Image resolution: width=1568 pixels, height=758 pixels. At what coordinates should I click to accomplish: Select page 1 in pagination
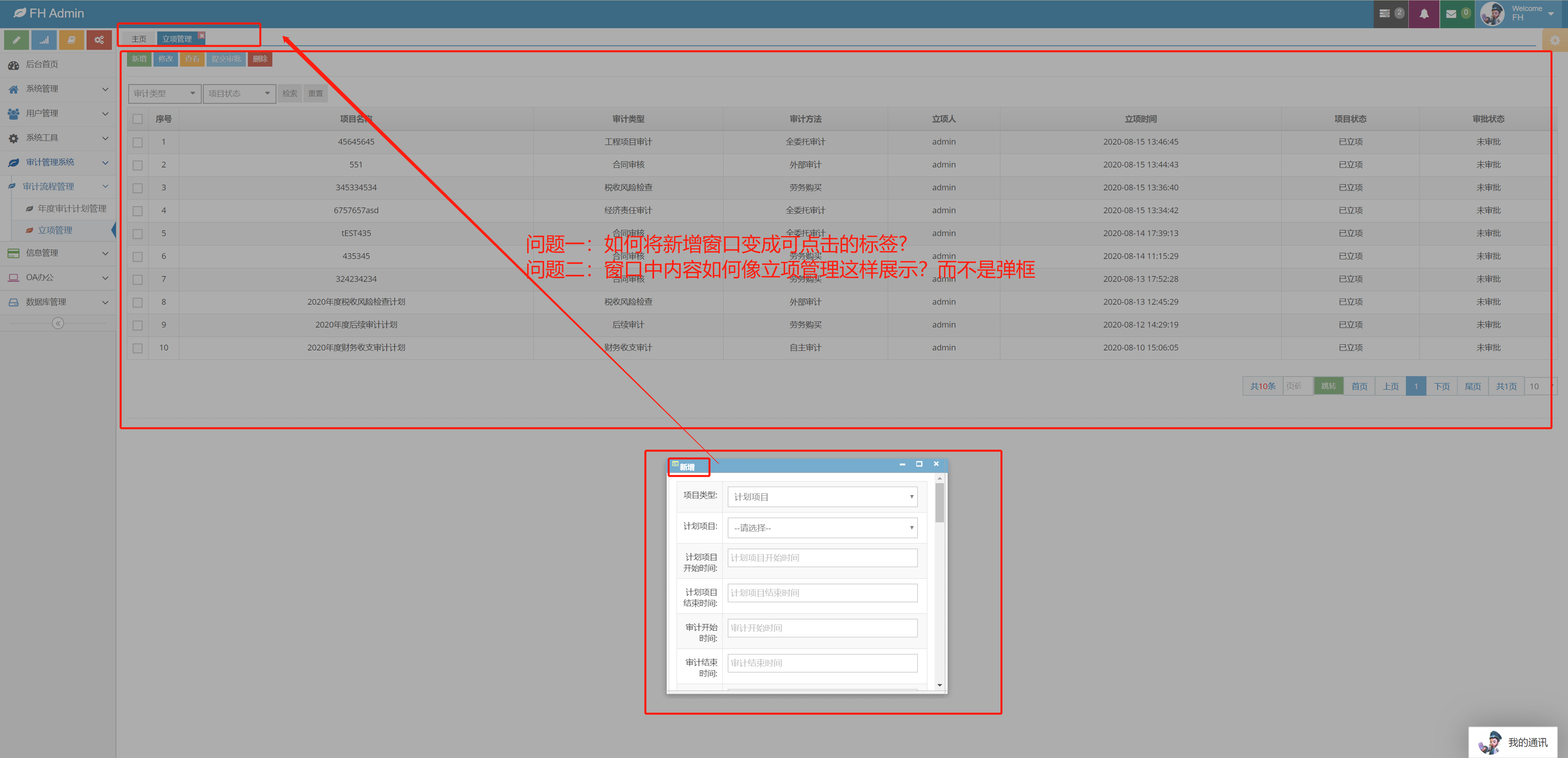pos(1416,386)
